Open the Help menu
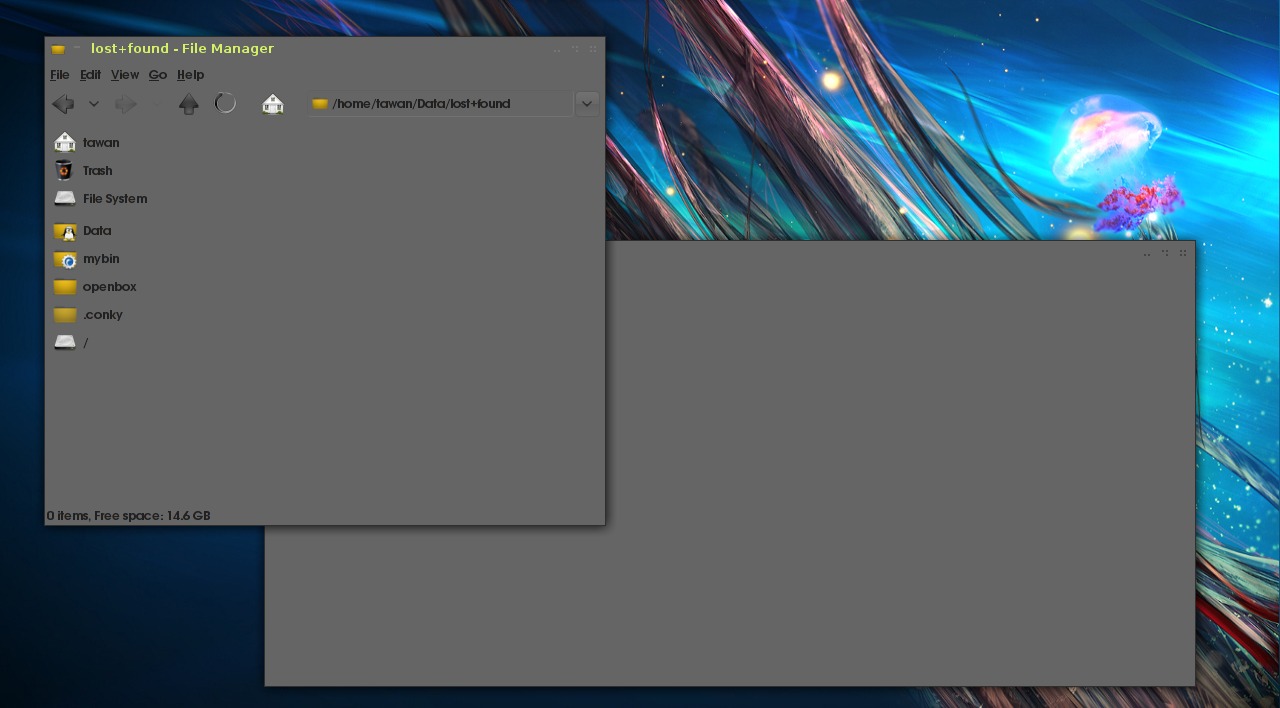Screen dimensions: 1280x708 click(190, 75)
